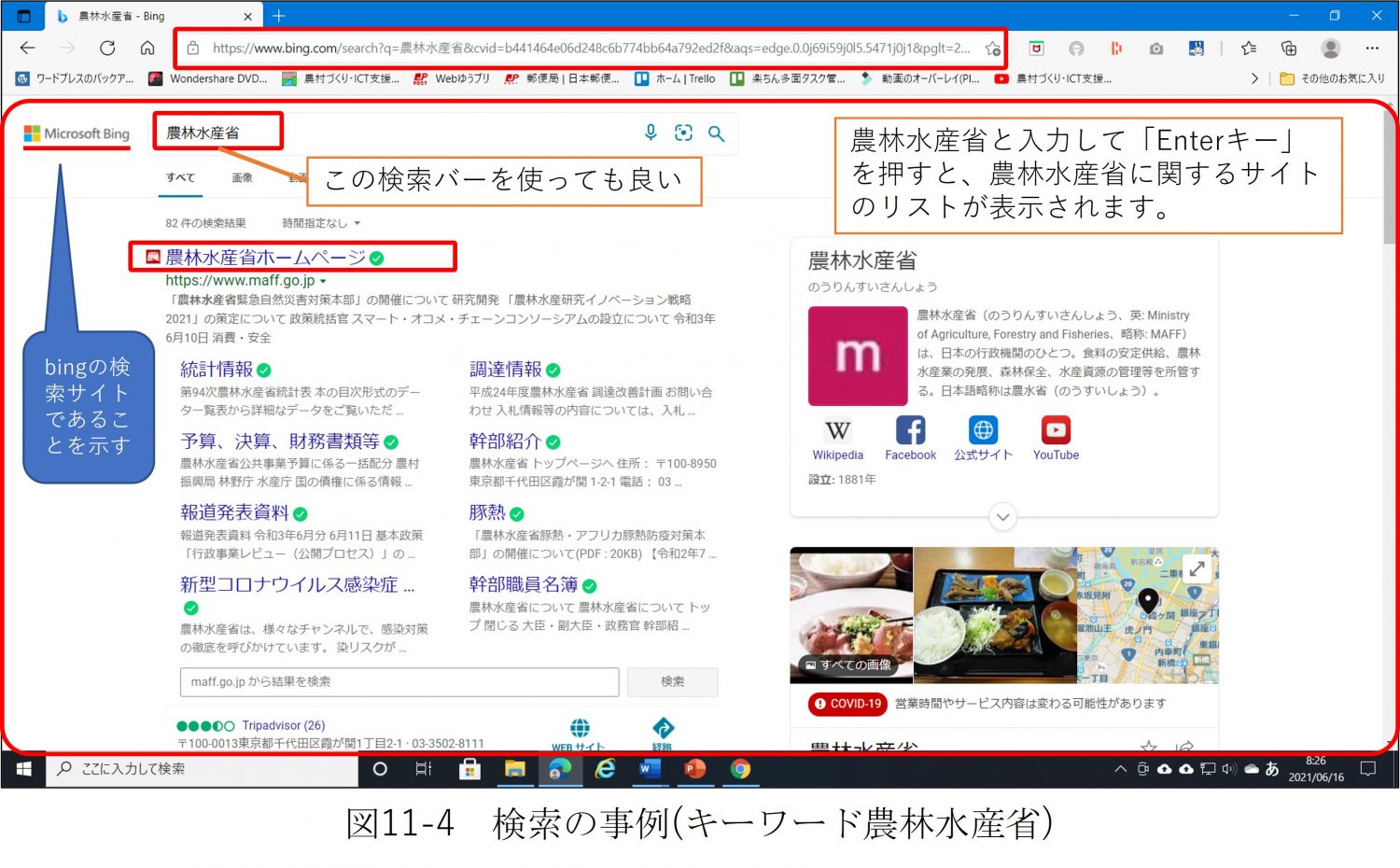The width and height of the screenshot is (1400, 868).
Task: Click the browser address bar URL
Action: point(591,49)
